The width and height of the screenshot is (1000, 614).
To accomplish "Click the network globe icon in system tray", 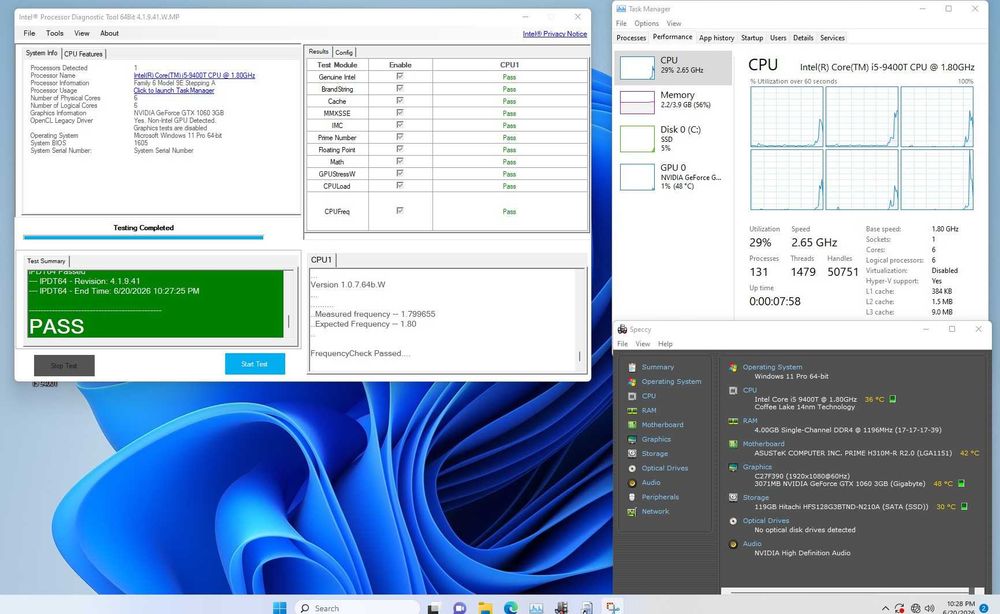I will [915, 608].
